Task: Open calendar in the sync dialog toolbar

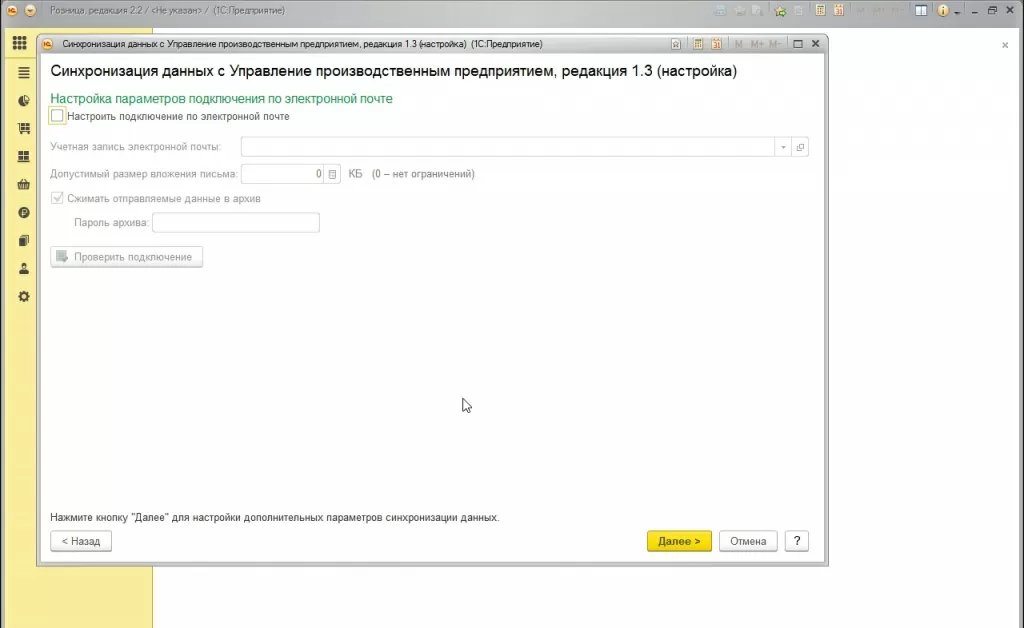Action: (x=716, y=44)
